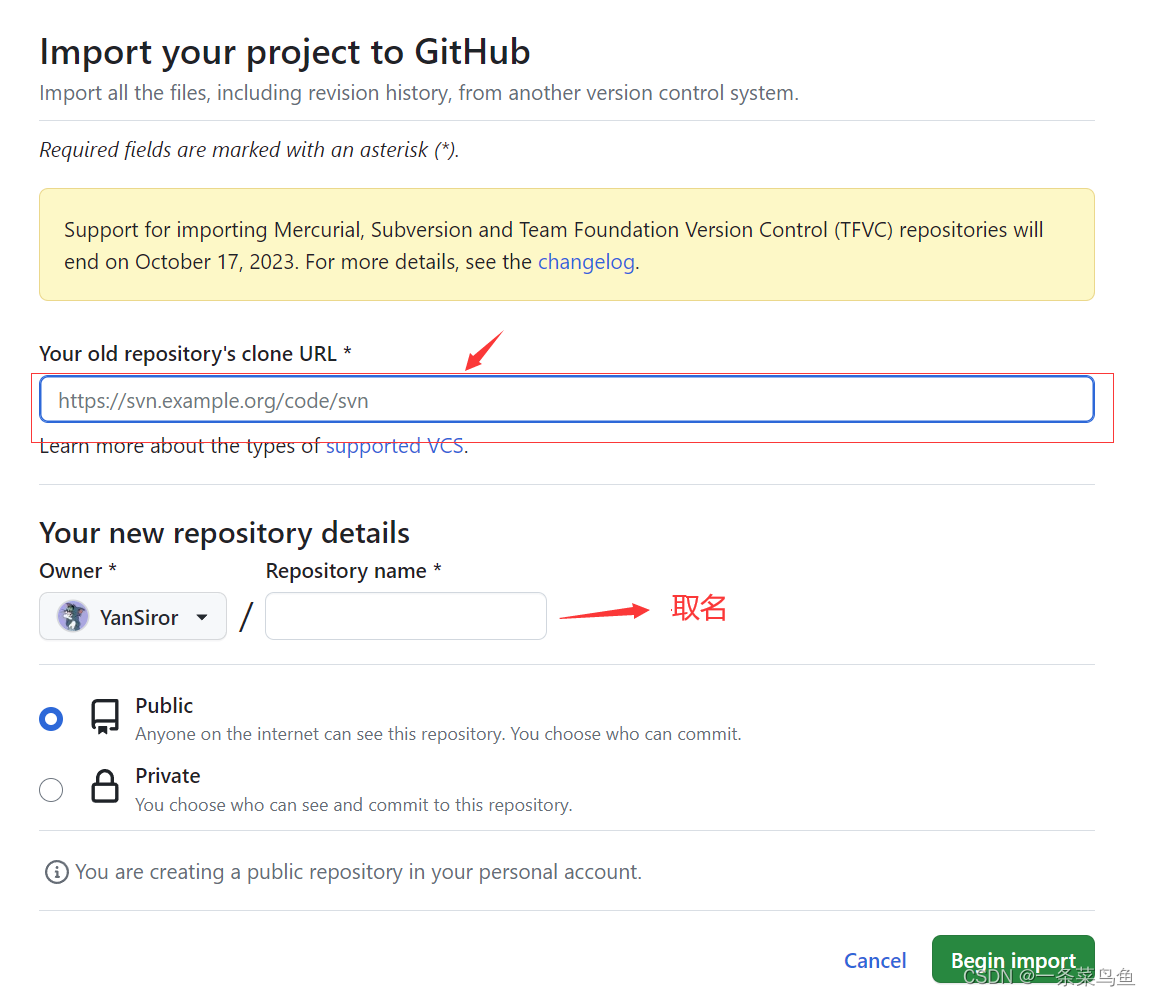Click the Repository name field label

coord(351,570)
